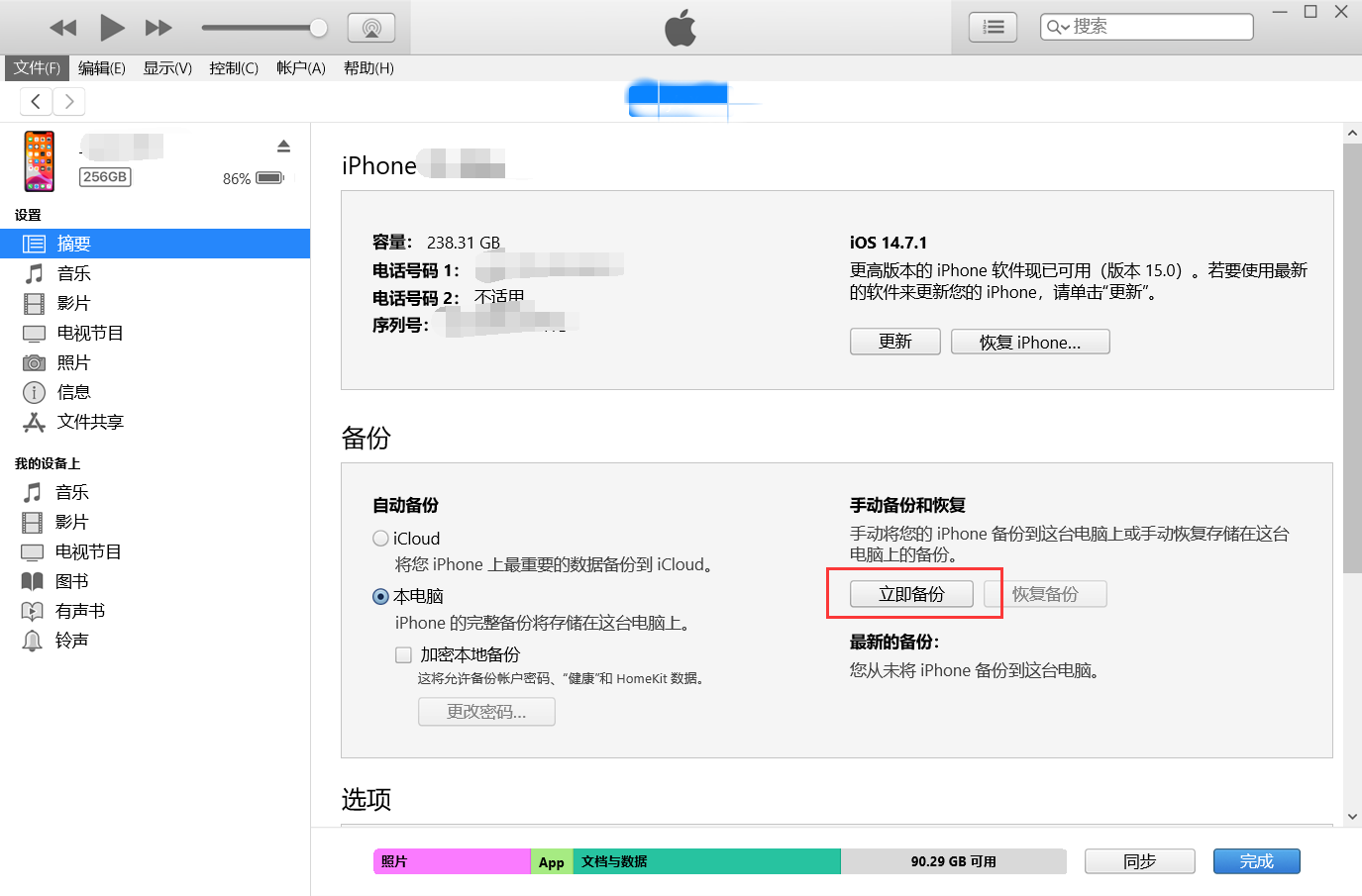Click the teal 文档与数据 storage segment

pyautogui.click(x=707, y=861)
